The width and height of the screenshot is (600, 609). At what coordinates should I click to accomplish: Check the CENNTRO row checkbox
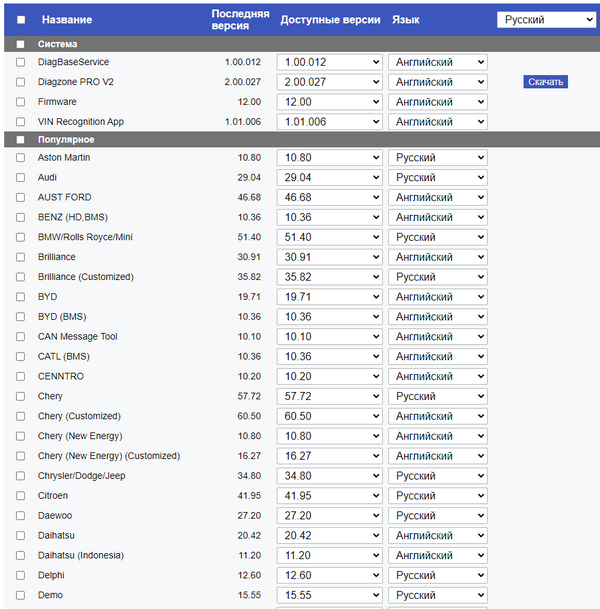click(20, 376)
